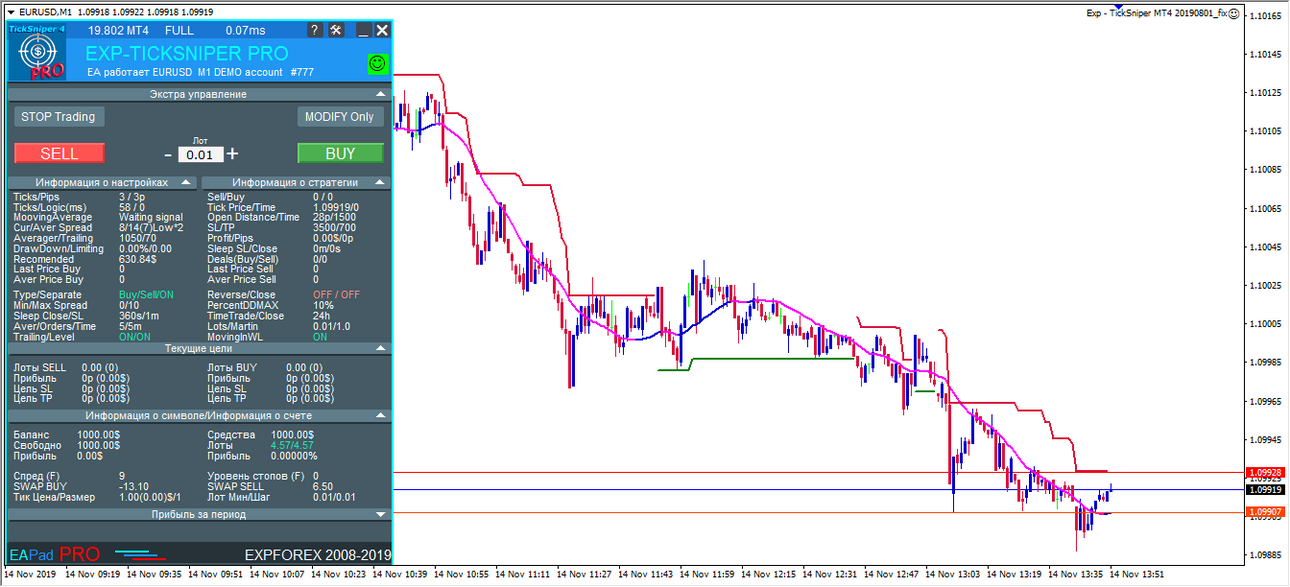Click the TickSniper 4 PRO target logo

click(37, 52)
